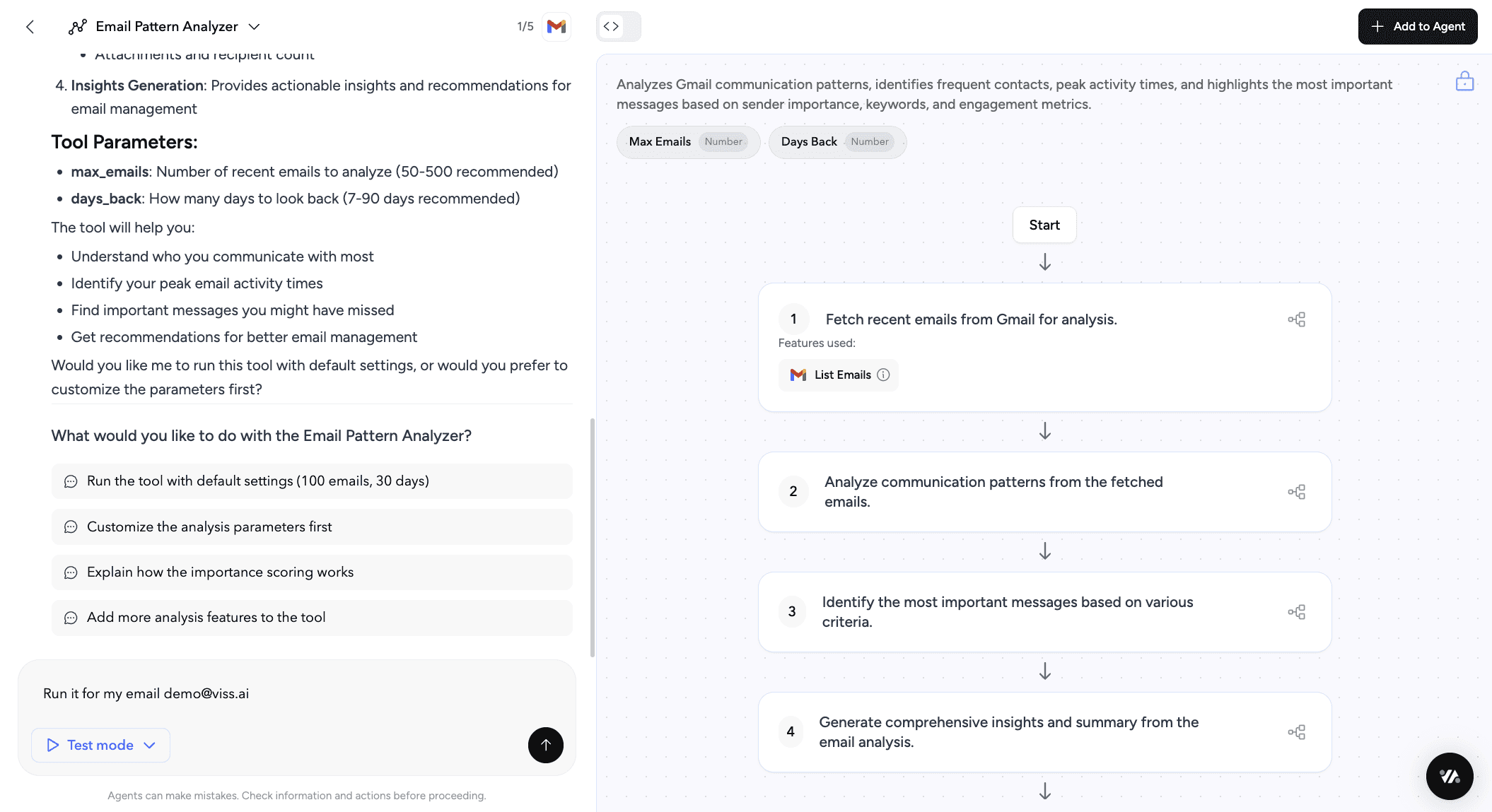Viewport: 1492px width, 812px height.
Task: Click the chat panel scrollbar
Action: click(x=592, y=537)
